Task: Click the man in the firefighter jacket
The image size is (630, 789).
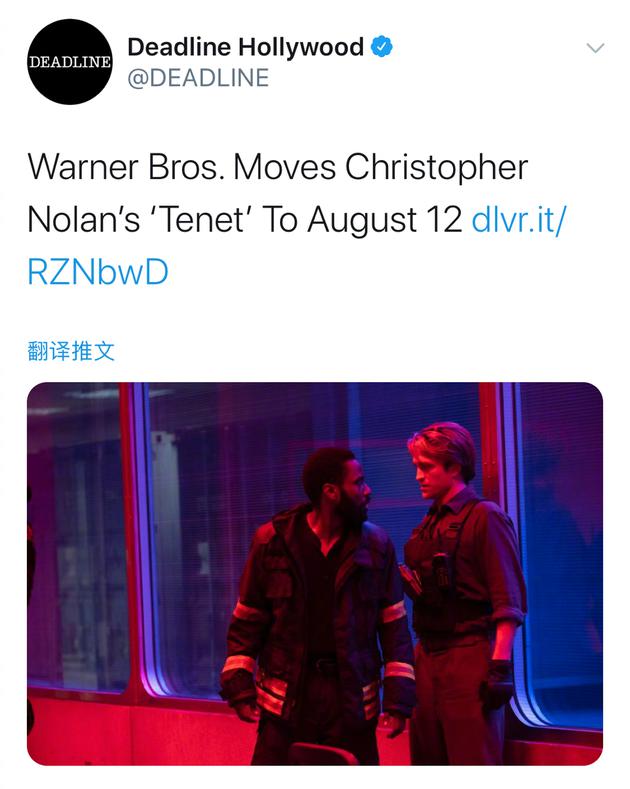Action: coord(320,600)
